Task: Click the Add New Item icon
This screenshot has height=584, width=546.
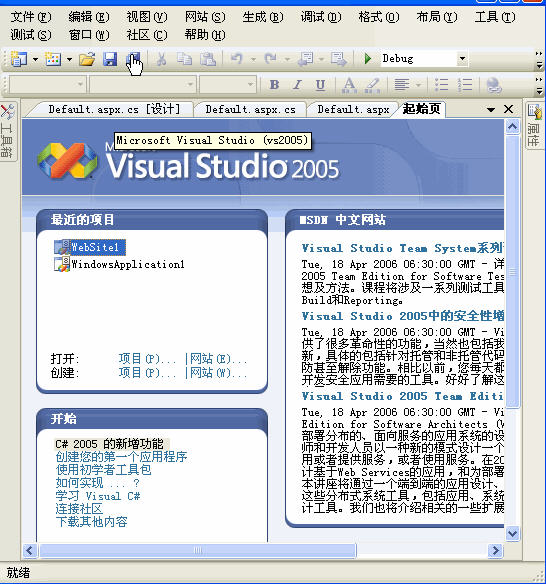Action: (x=53, y=59)
